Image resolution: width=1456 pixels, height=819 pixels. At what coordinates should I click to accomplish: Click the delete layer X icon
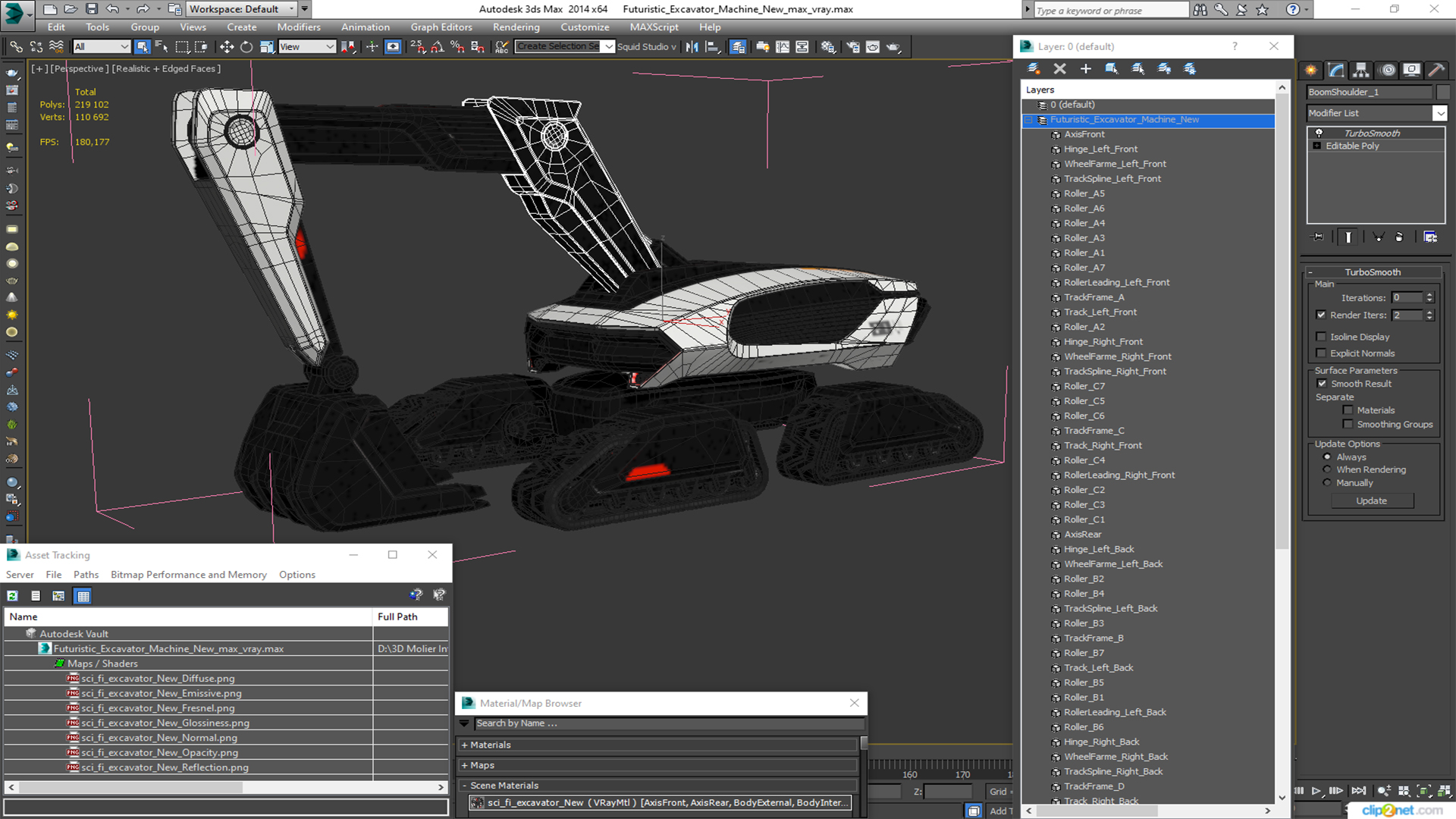coord(1059,69)
